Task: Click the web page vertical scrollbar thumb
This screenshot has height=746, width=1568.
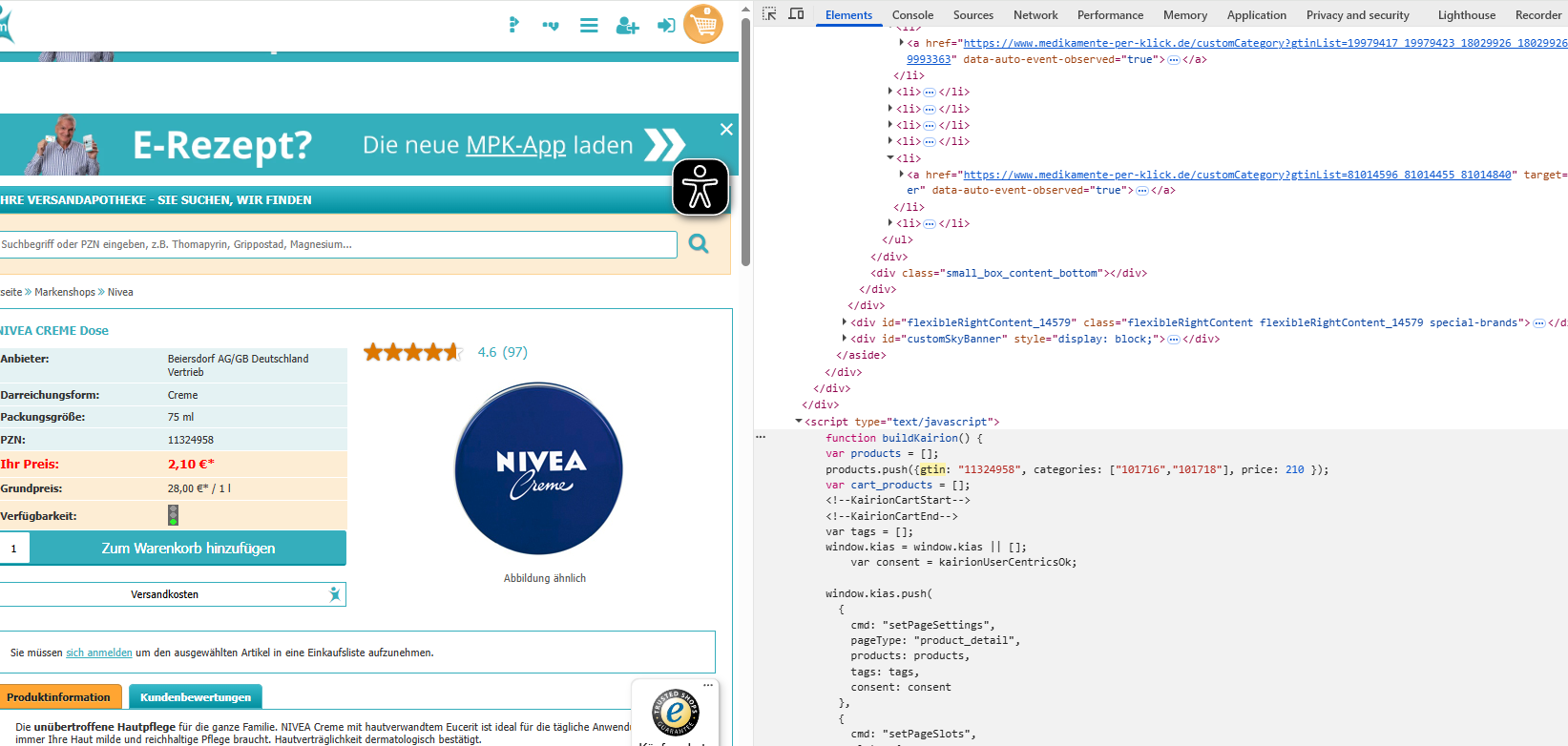Action: [x=745, y=141]
